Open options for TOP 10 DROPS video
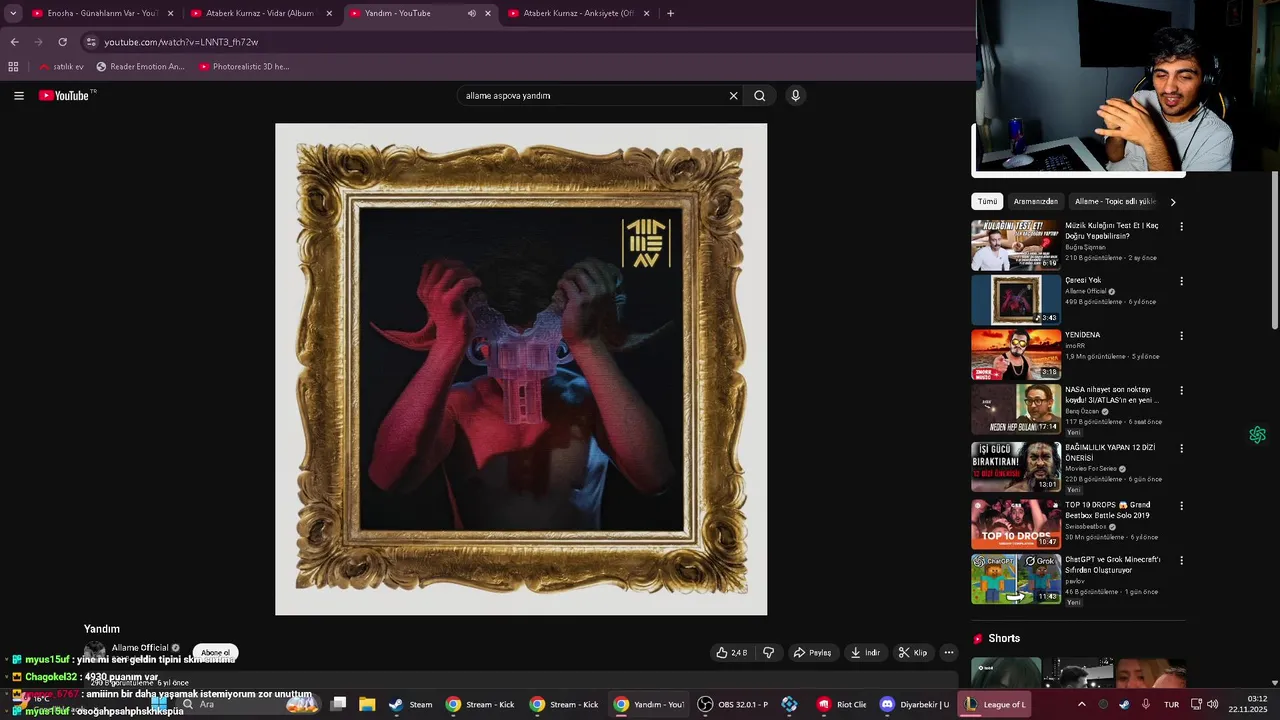Viewport: 1280px width, 720px height. point(1181,506)
